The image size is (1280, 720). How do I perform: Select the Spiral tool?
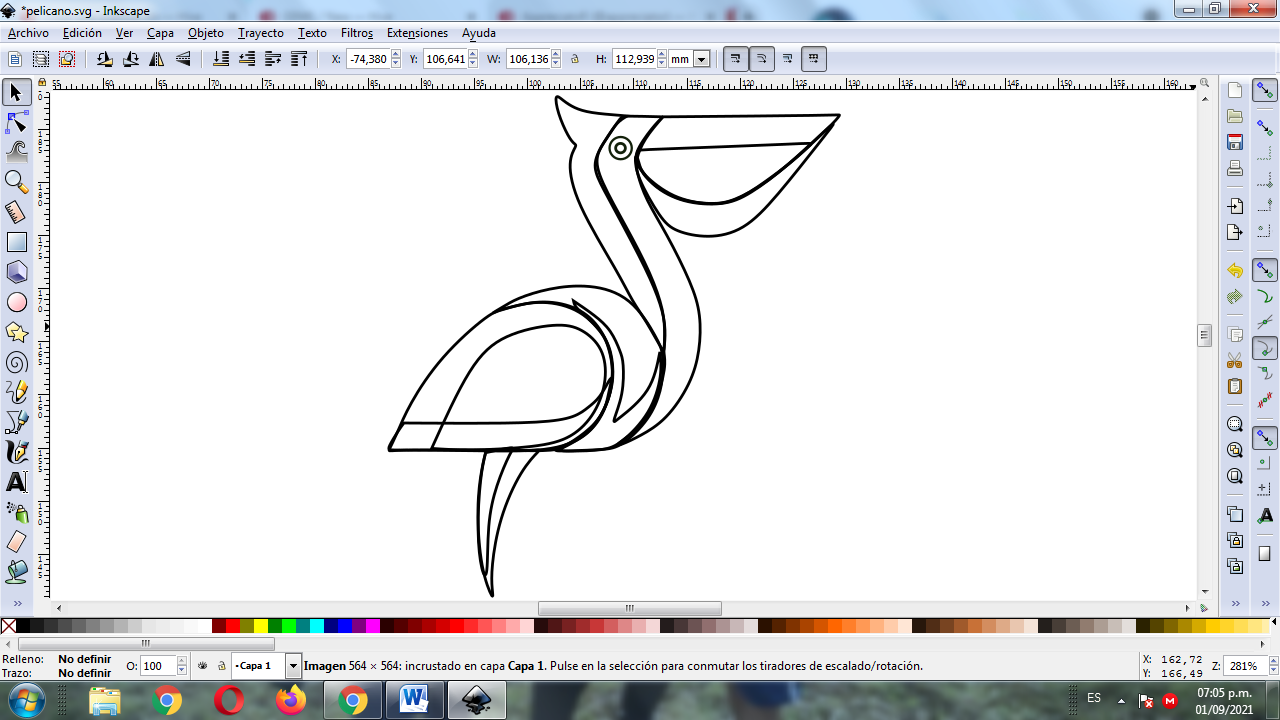(16, 362)
